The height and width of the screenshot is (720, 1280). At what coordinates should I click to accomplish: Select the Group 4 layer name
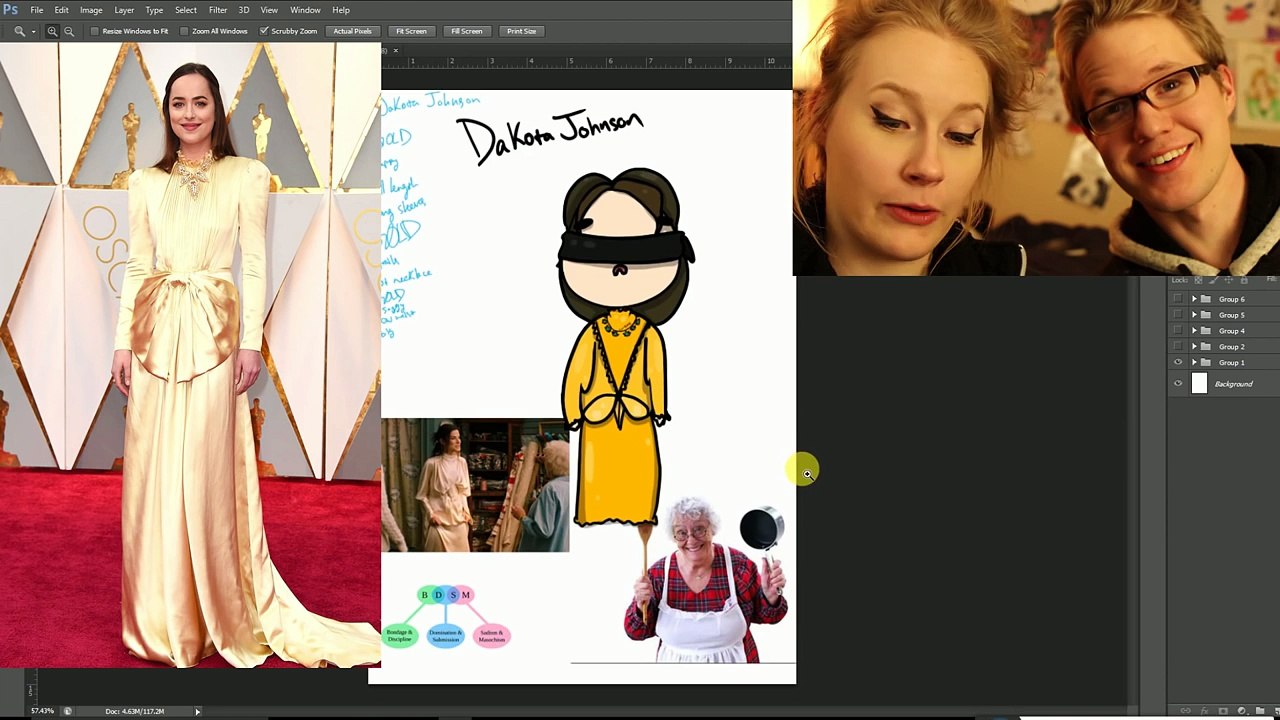pyautogui.click(x=1231, y=331)
